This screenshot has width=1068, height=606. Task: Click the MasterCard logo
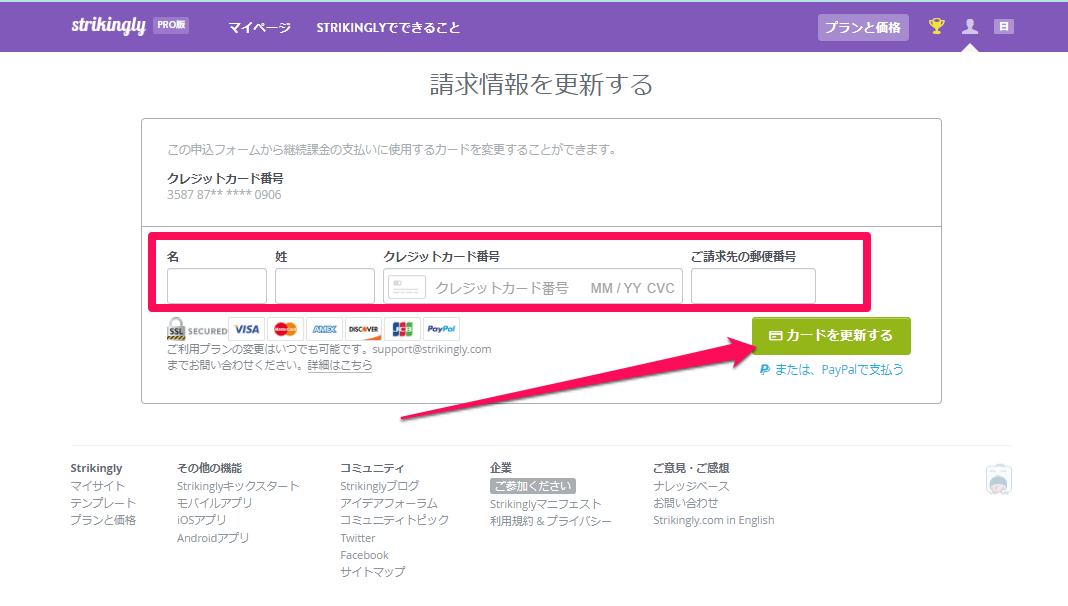[x=285, y=329]
